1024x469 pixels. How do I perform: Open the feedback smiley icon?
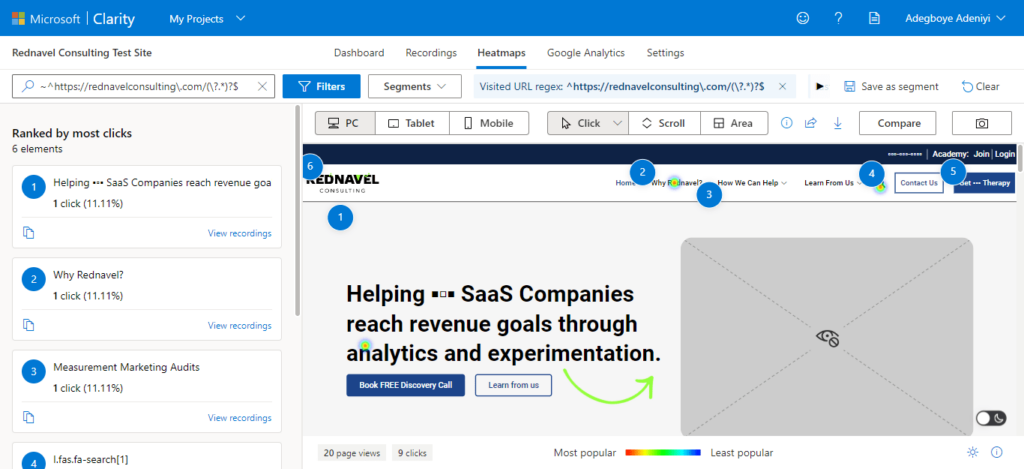click(803, 18)
